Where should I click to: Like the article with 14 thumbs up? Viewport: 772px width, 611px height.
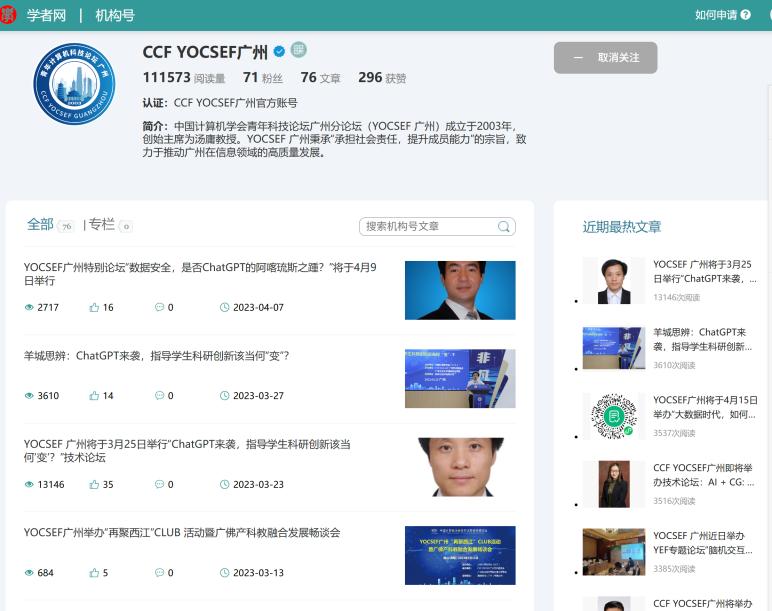94,396
